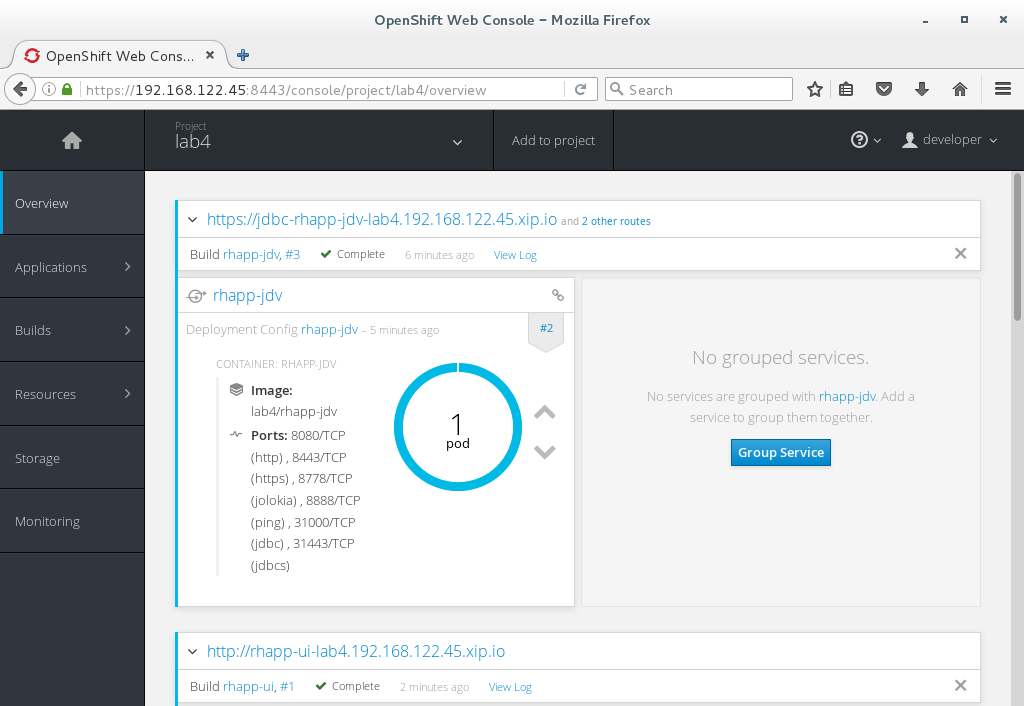Expand Applications sidebar menu
The height and width of the screenshot is (706, 1024).
pos(72,267)
